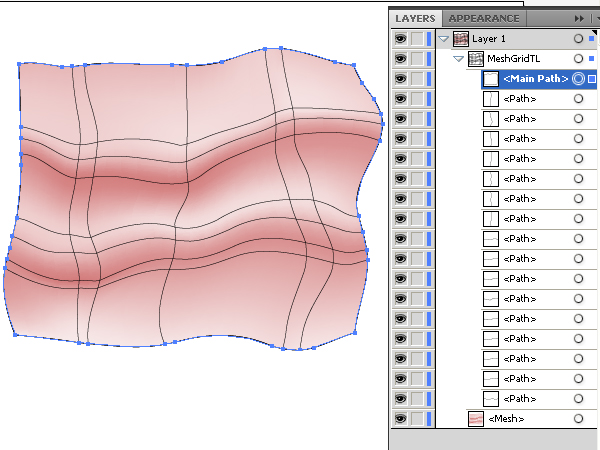The height and width of the screenshot is (450, 600).
Task: Toggle visibility of Layer 1
Action: tap(401, 39)
